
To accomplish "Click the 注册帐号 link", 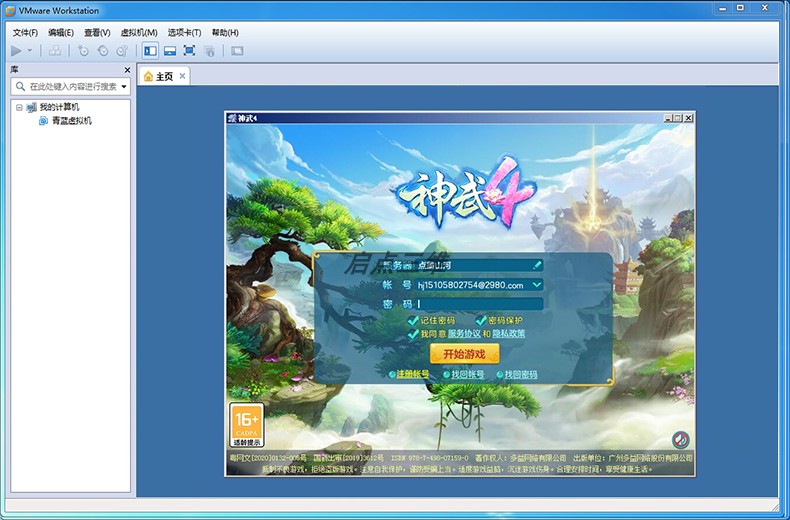I will pos(413,374).
